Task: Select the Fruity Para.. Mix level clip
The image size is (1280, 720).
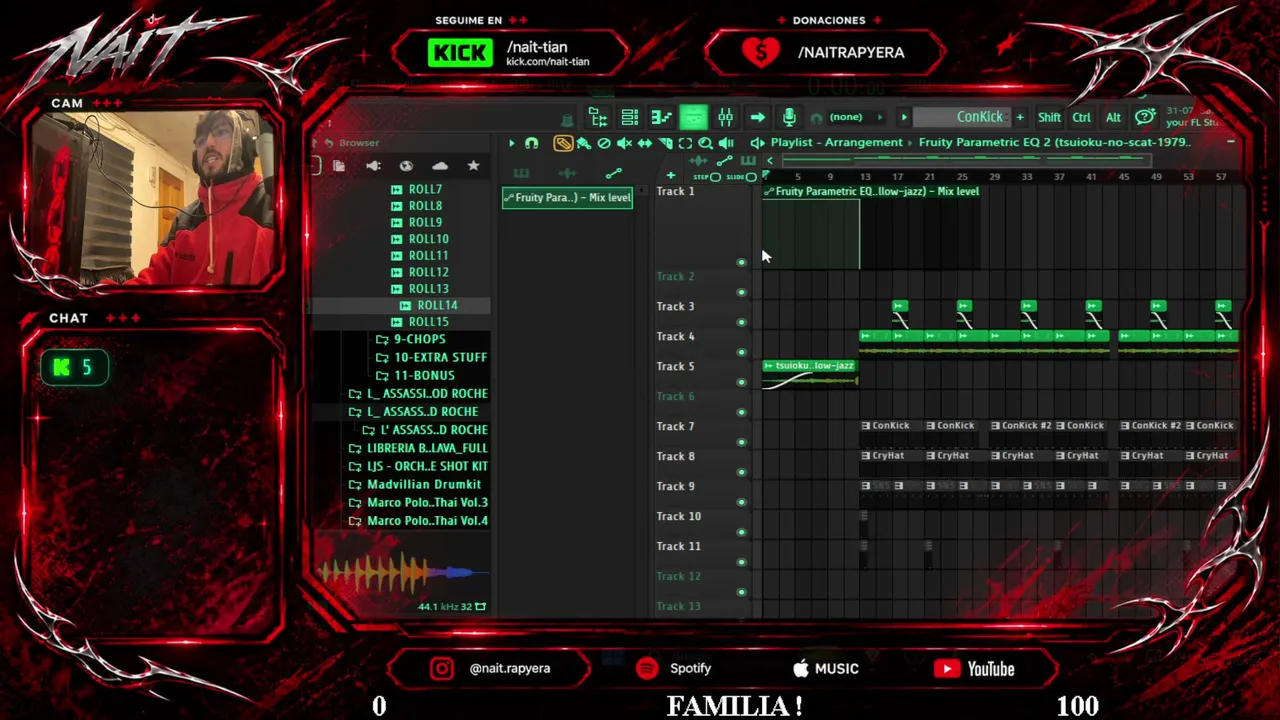Action: pyautogui.click(x=567, y=198)
